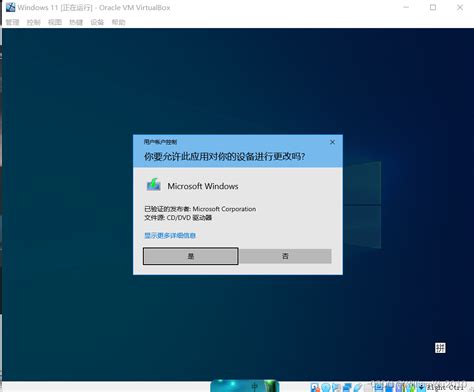474x392 pixels.
Task: Click the keyboard capture arrow icon
Action: (422, 388)
